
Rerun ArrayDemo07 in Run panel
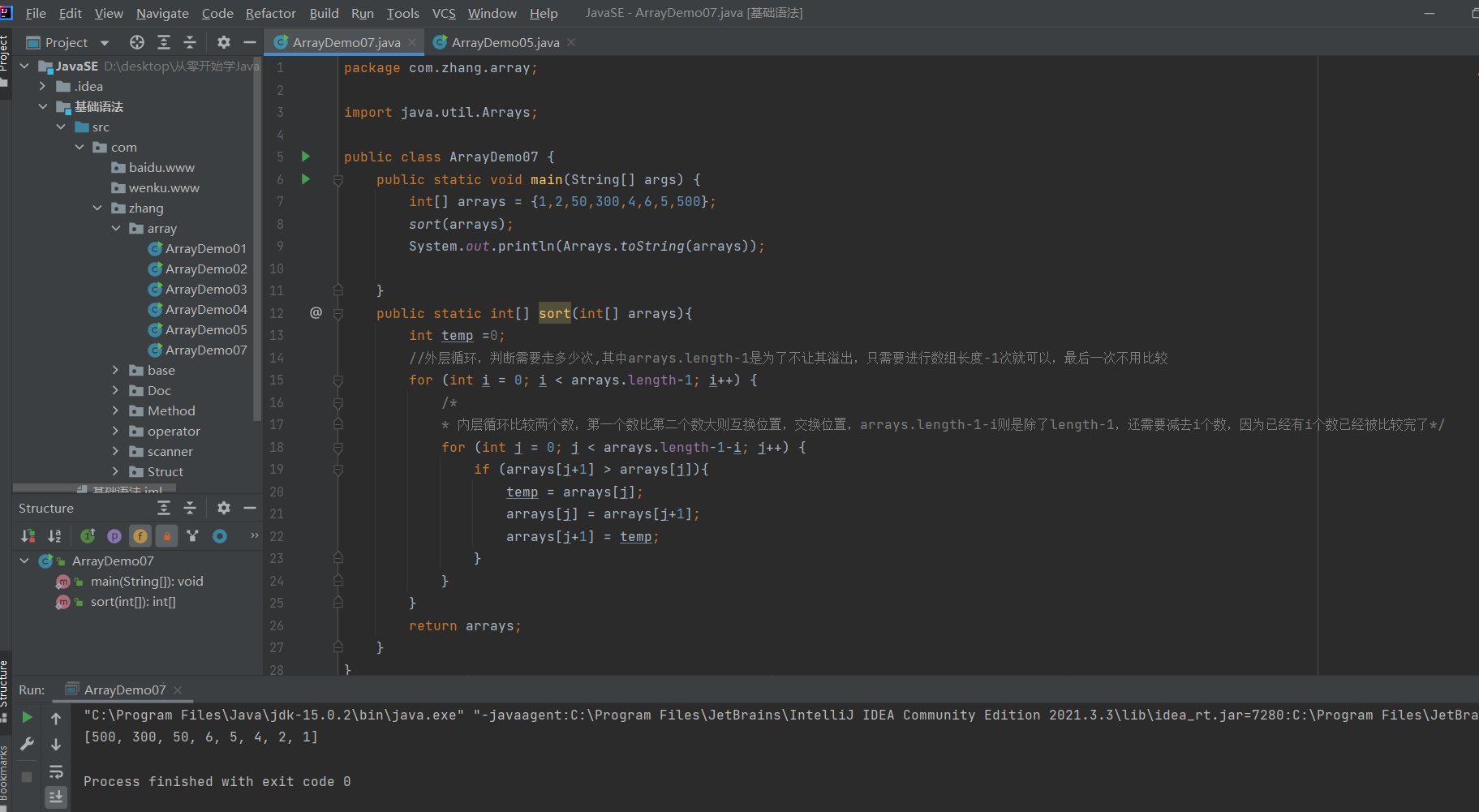(x=27, y=717)
